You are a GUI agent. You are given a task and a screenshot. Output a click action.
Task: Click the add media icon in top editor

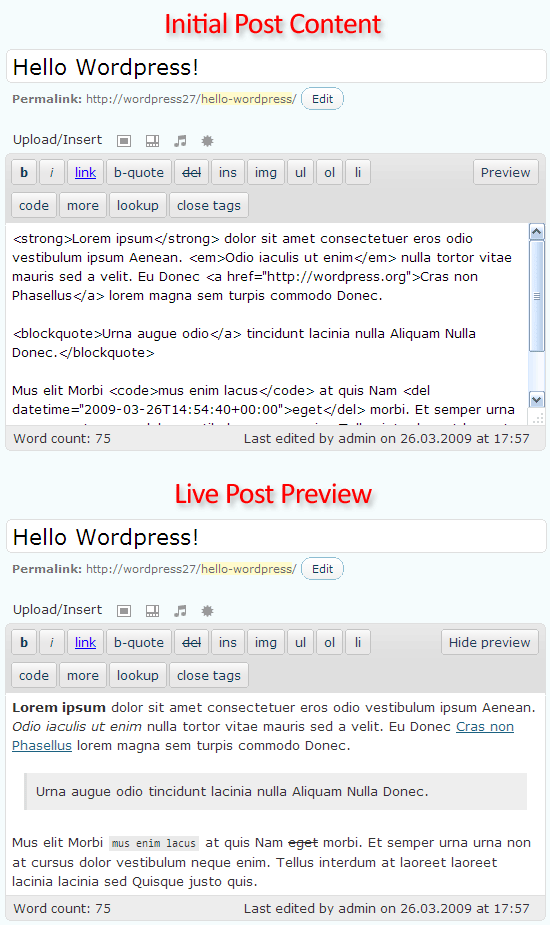click(x=207, y=141)
